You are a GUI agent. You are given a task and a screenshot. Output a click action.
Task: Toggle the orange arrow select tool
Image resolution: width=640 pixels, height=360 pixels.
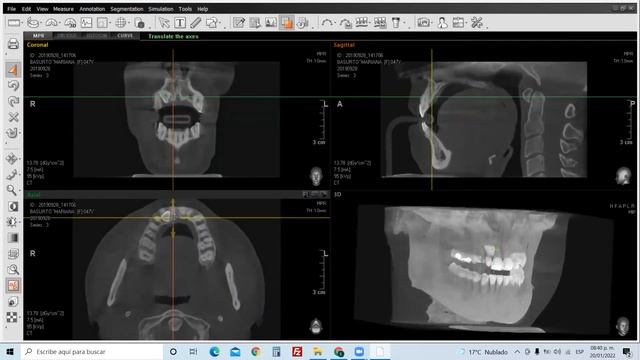point(13,70)
